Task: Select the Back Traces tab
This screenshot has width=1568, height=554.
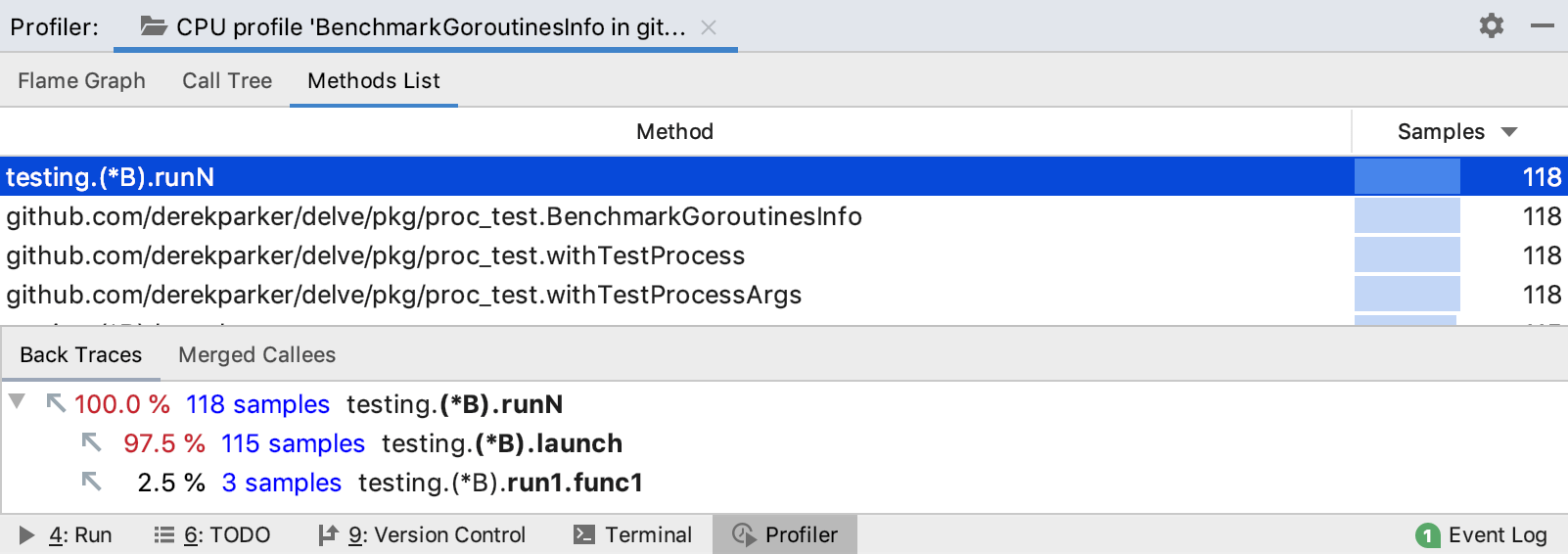Action: pos(81,354)
